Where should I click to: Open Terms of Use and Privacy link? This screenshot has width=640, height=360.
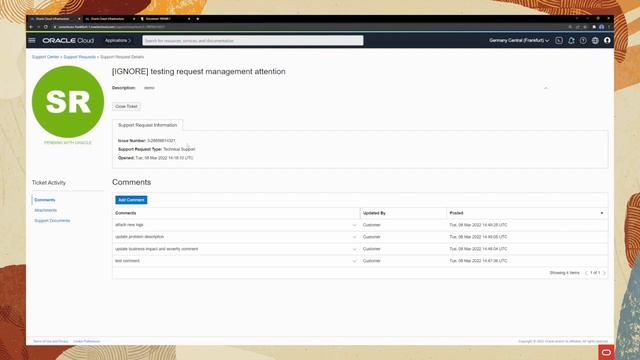click(x=51, y=341)
